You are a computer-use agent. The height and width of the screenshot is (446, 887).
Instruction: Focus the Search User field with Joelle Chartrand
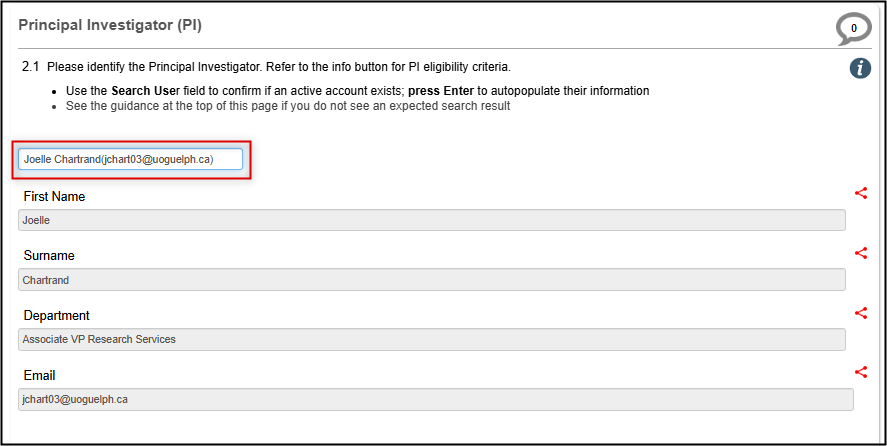tap(130, 159)
